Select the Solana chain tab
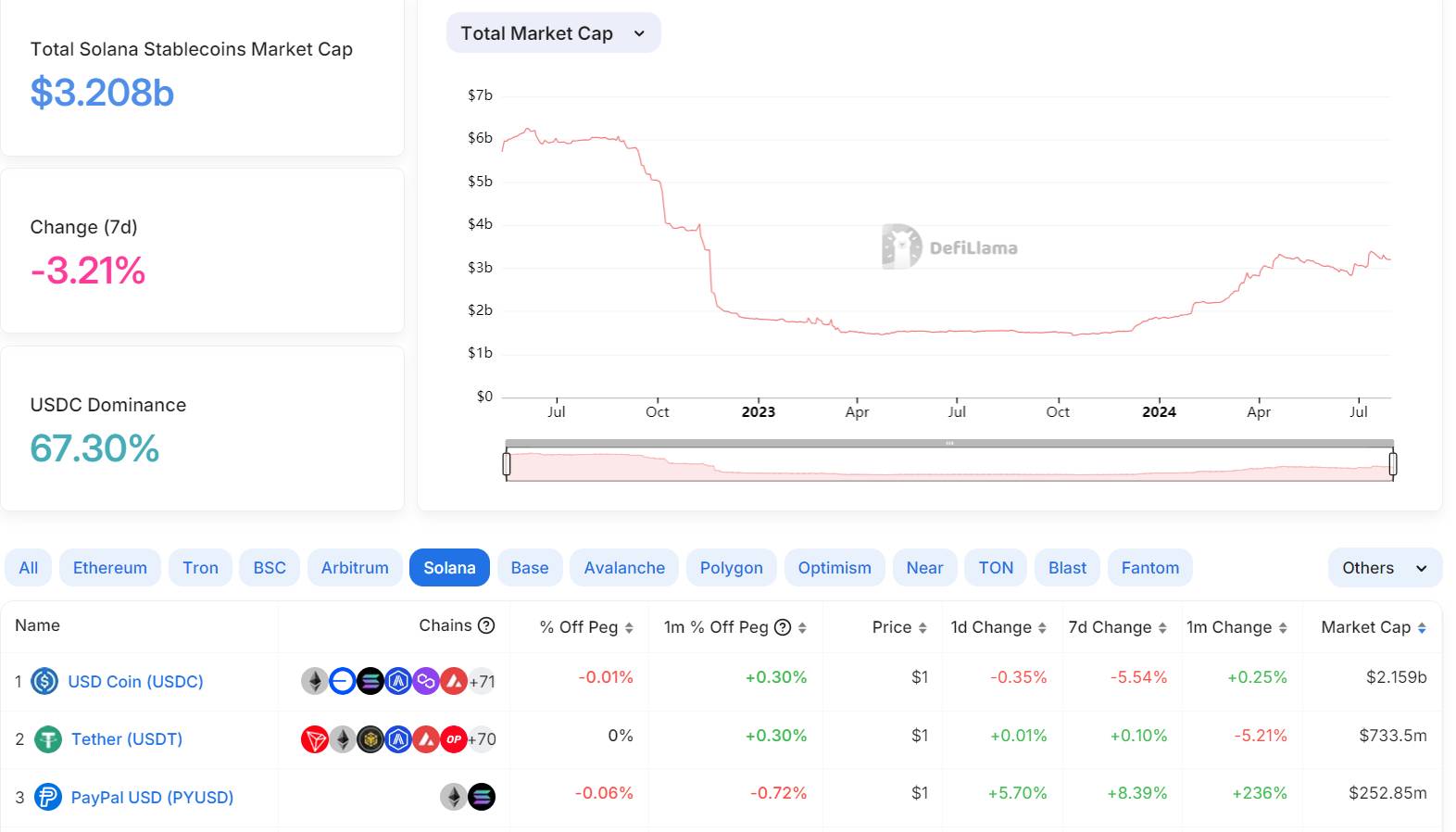This screenshot has height=832, width=1456. click(449, 568)
